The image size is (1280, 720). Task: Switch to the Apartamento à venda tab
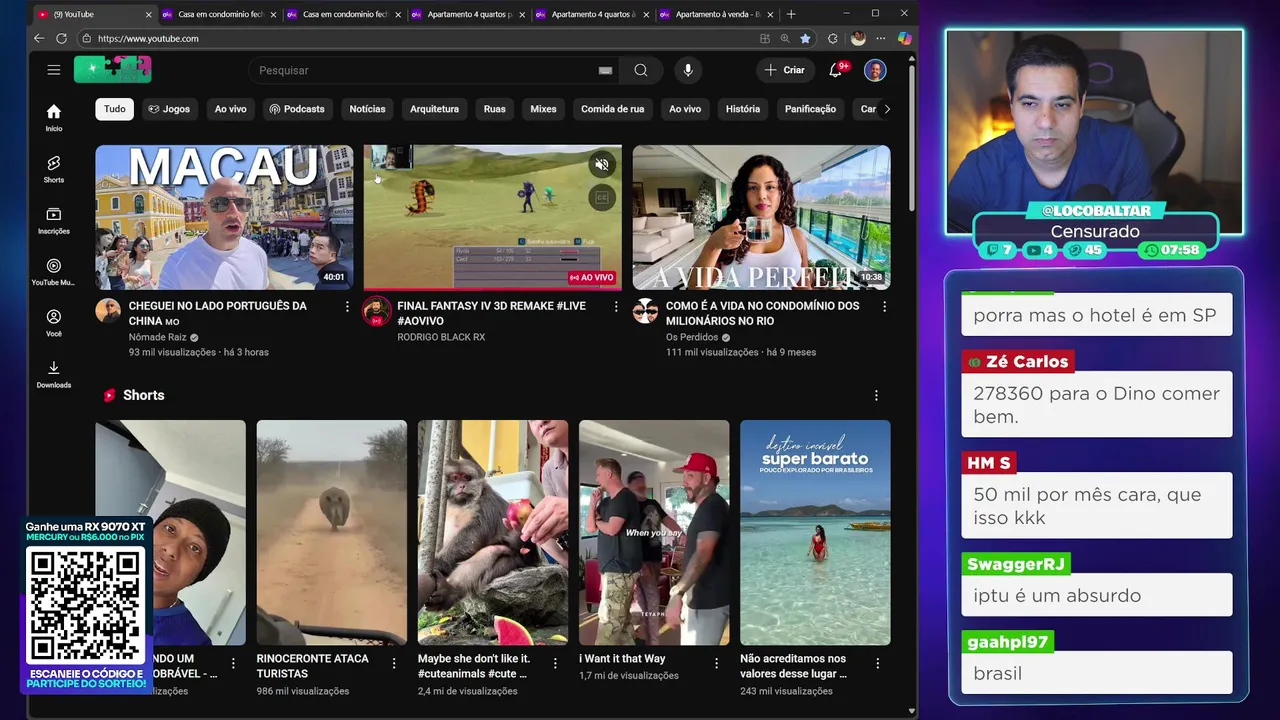pos(717,14)
